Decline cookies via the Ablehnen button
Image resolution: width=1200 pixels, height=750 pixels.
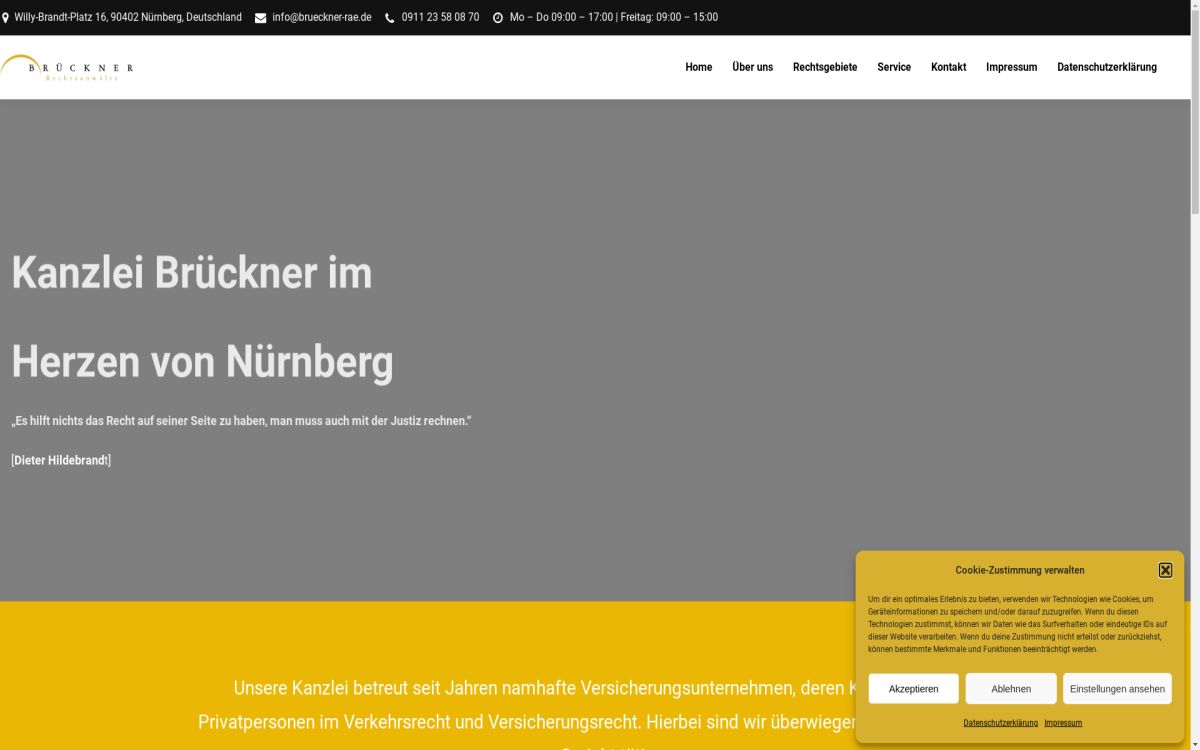(x=1010, y=688)
